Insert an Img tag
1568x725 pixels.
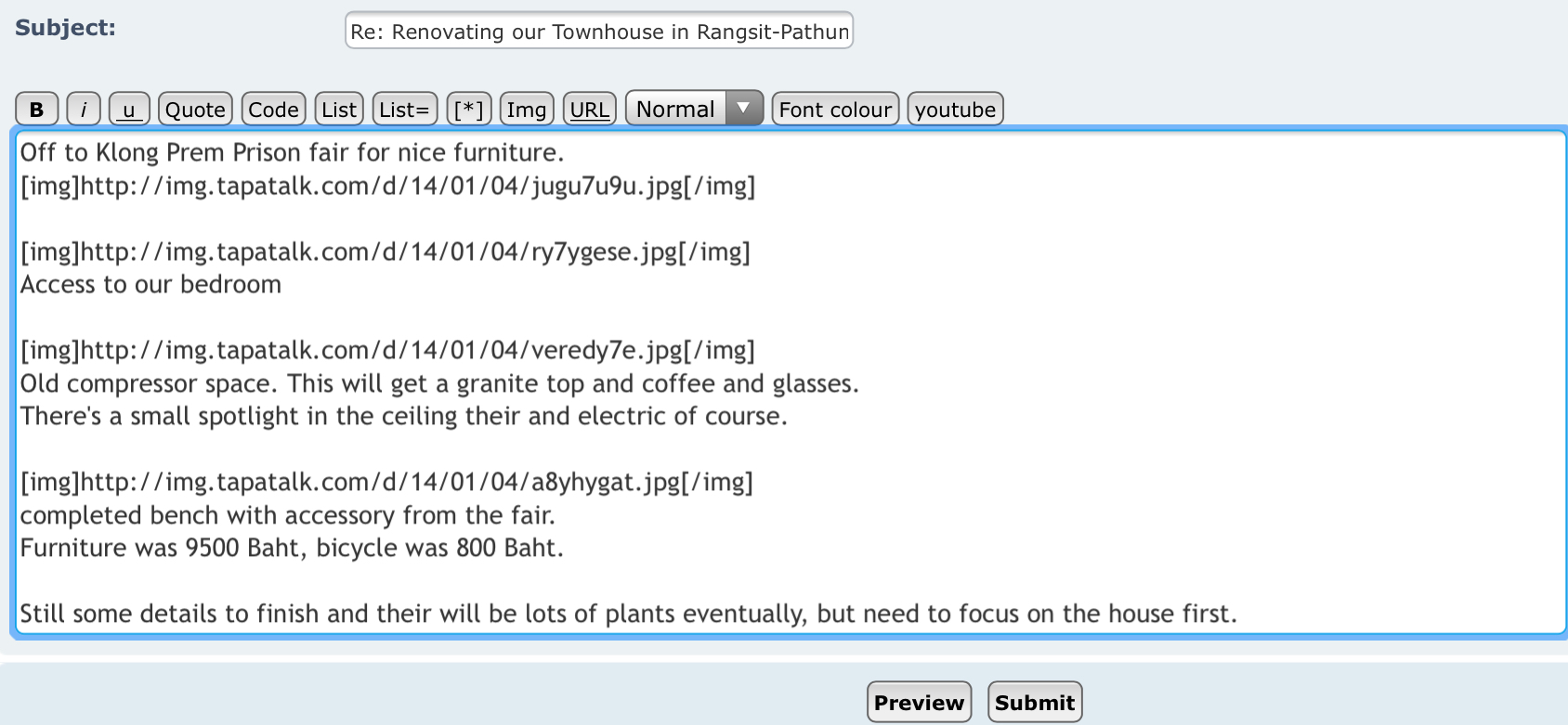pyautogui.click(x=527, y=110)
